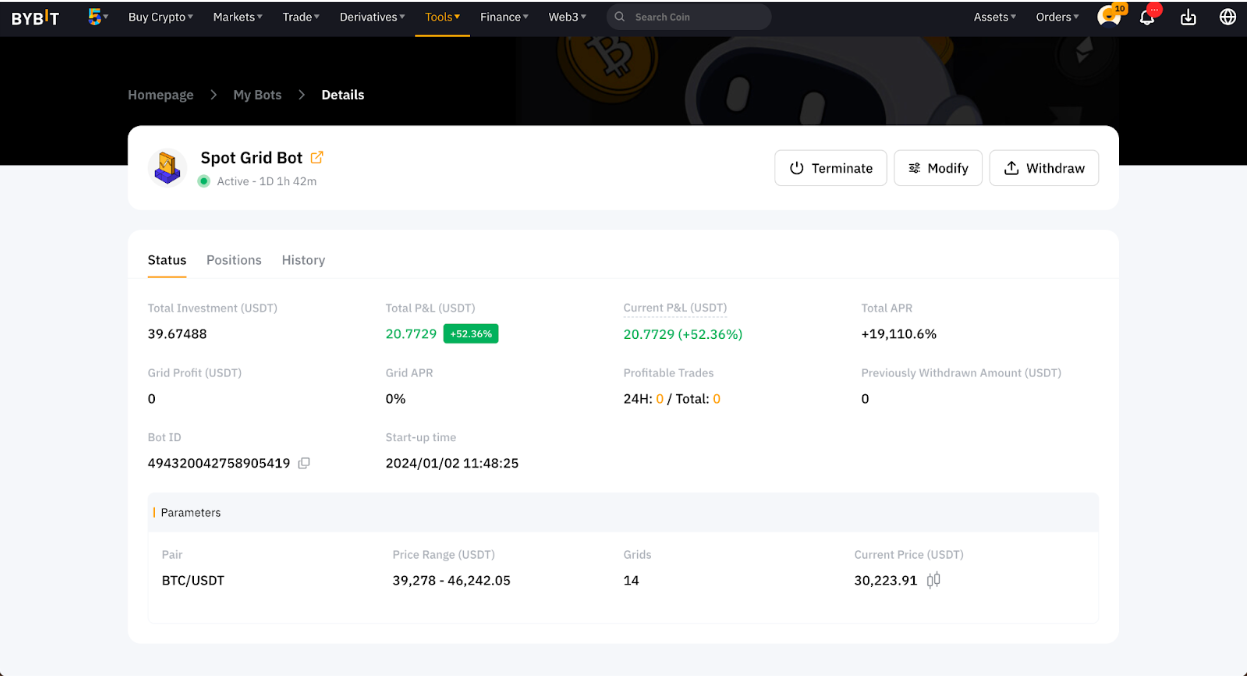This screenshot has height=680, width=1254.
Task: Click the Modify button
Action: (938, 168)
